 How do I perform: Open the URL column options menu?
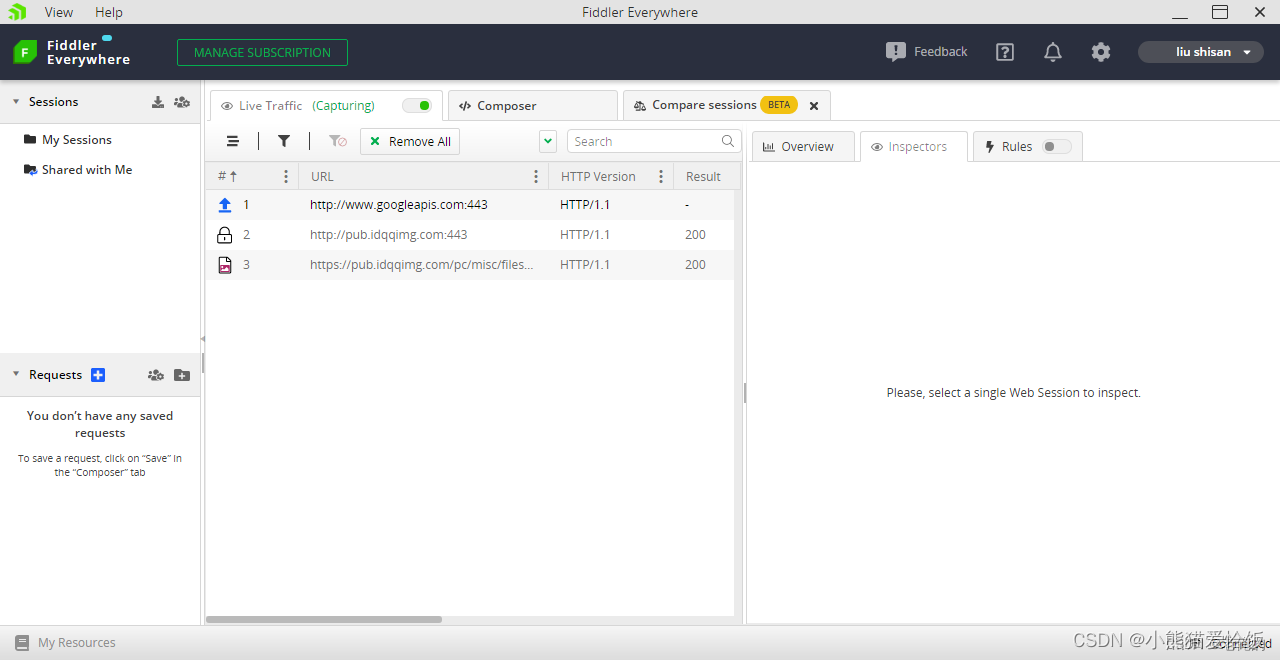536,177
